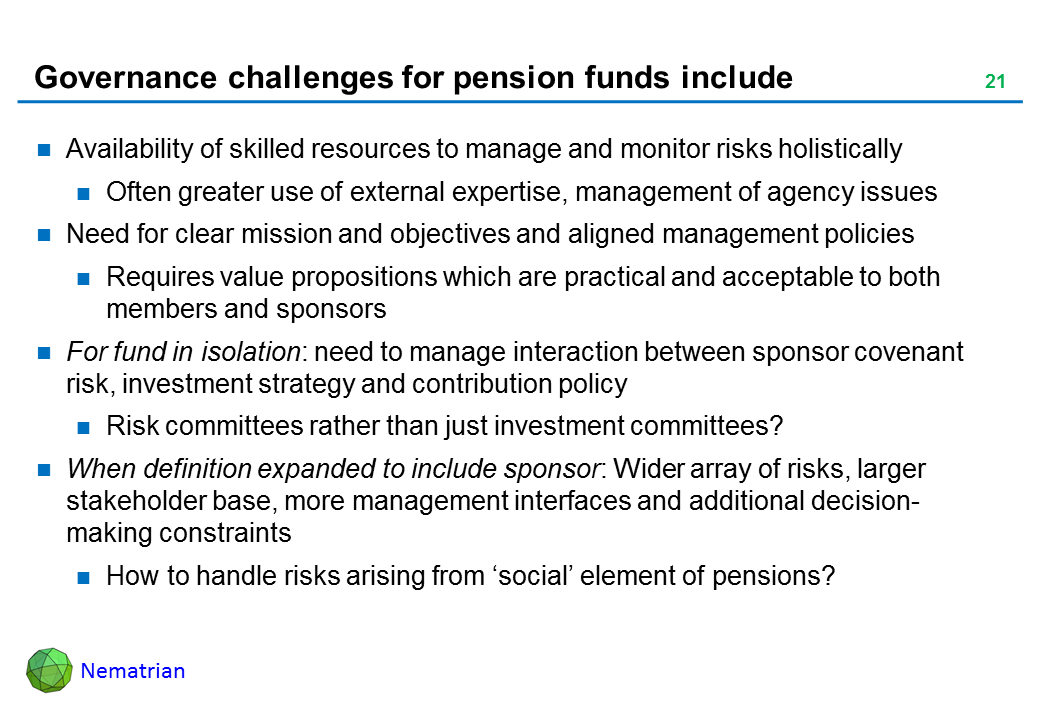
Task: Click the bullet marker beside 'For fund in isolation'
Action: [44, 354]
